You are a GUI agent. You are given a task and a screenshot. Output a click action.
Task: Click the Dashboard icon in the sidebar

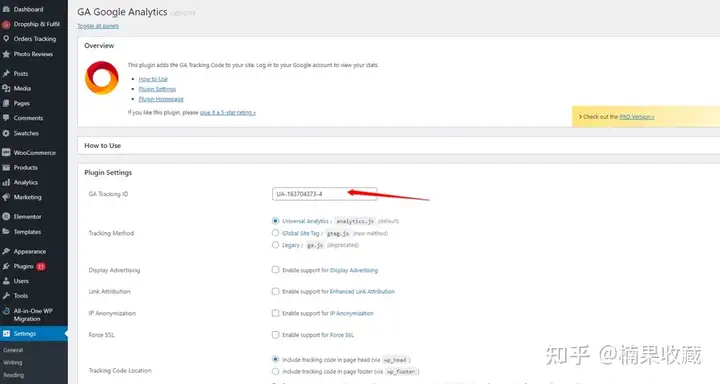(6, 9)
